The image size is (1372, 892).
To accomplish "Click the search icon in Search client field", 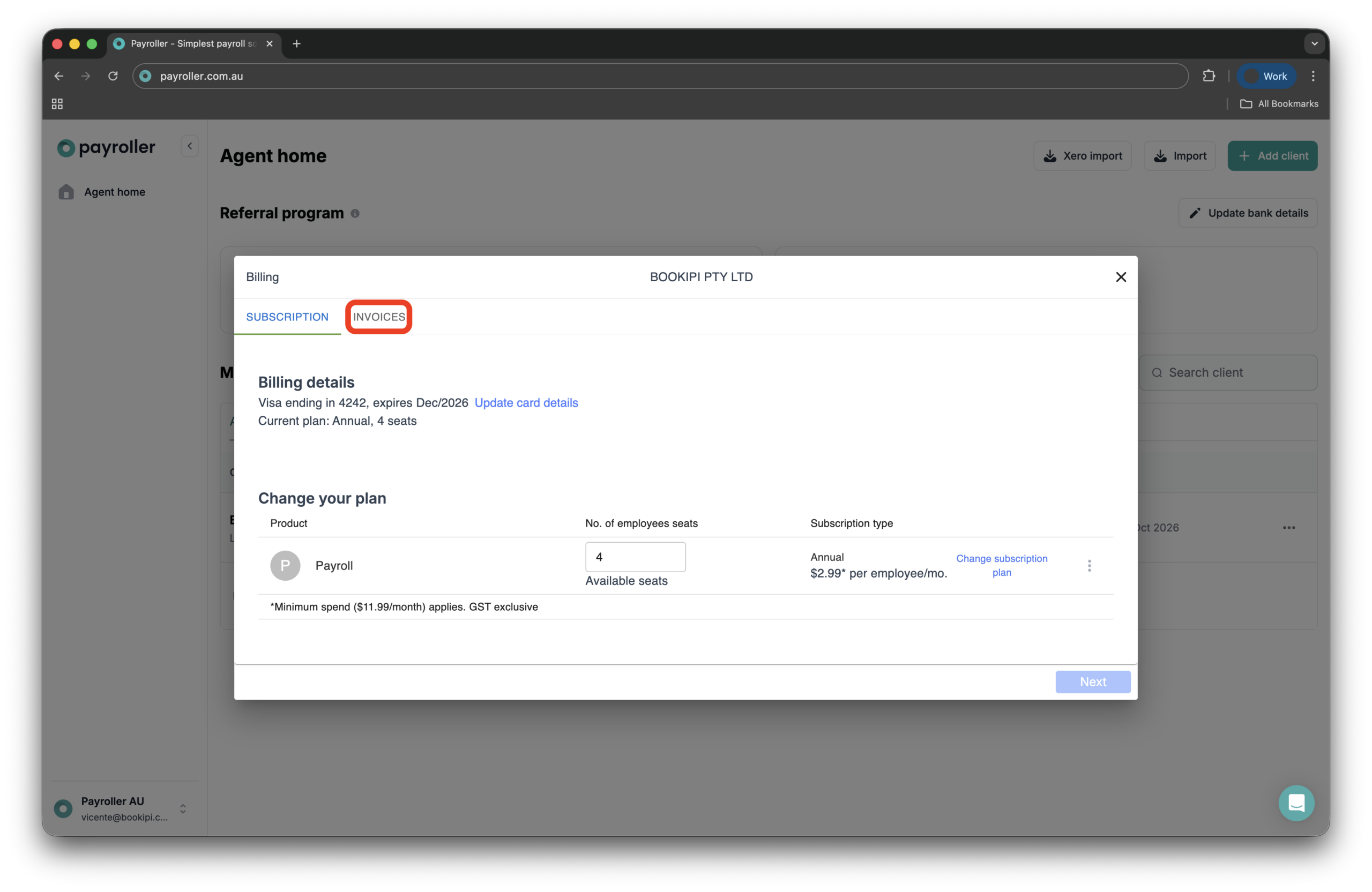I will tap(1158, 372).
